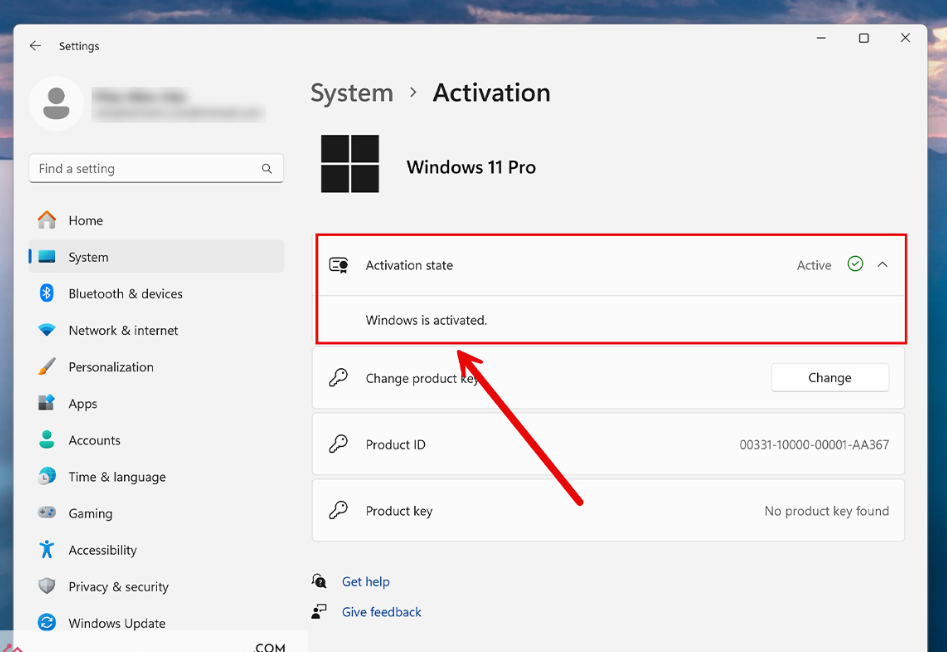Image resolution: width=947 pixels, height=652 pixels.
Task: Select Apps in the sidebar
Action: pos(83,404)
